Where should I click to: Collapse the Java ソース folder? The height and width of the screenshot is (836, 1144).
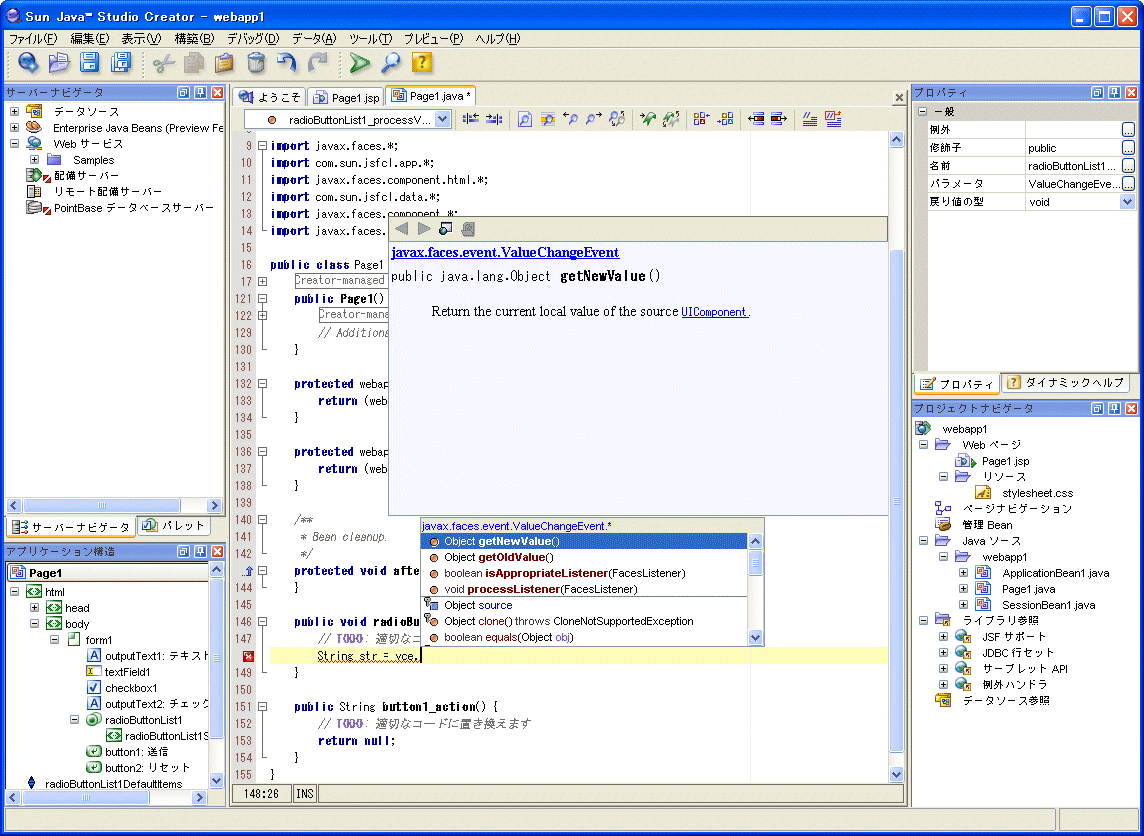click(924, 541)
